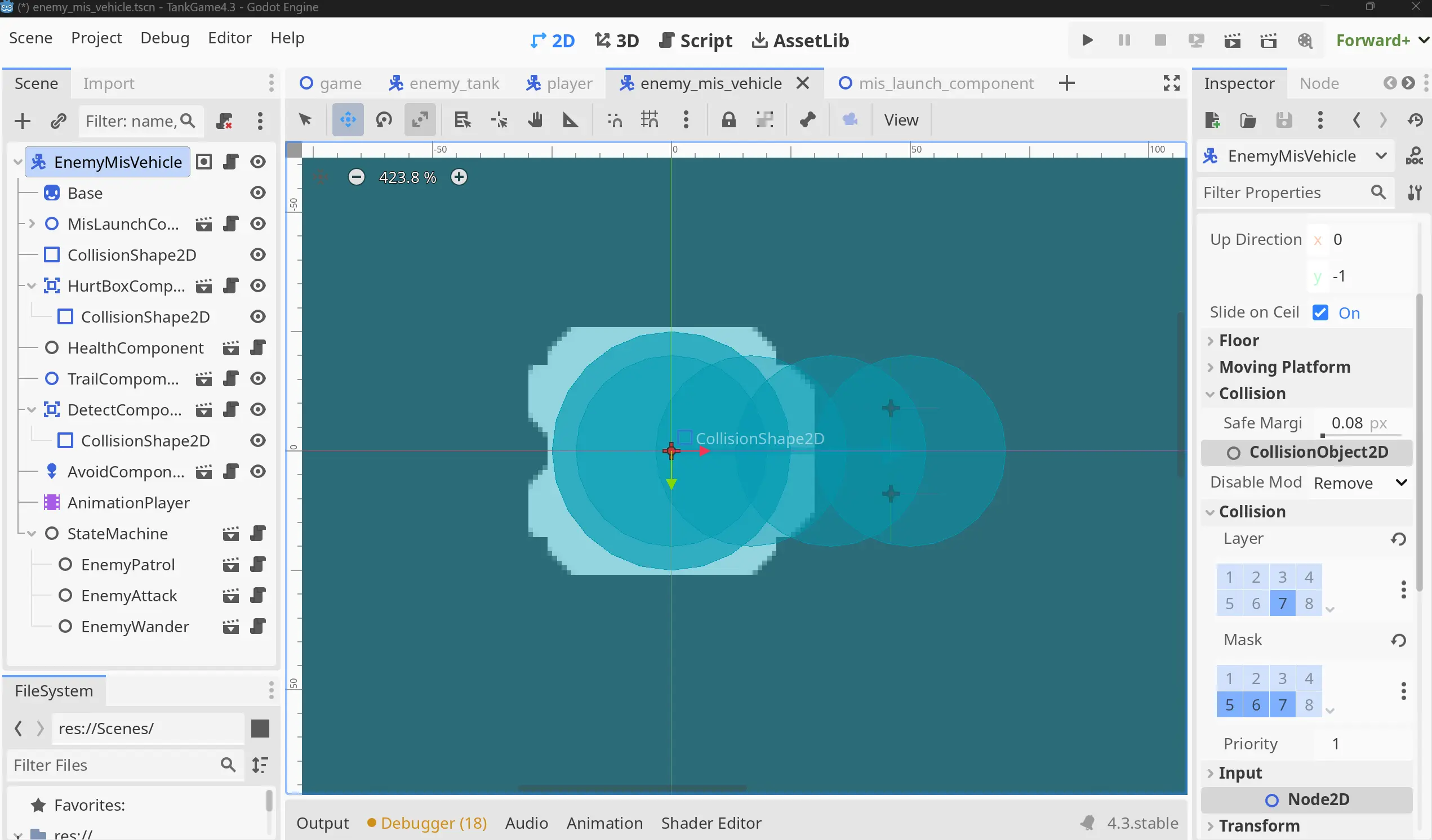The width and height of the screenshot is (1432, 840).
Task: Toggle grid snap in viewport toolbar
Action: coord(650,120)
